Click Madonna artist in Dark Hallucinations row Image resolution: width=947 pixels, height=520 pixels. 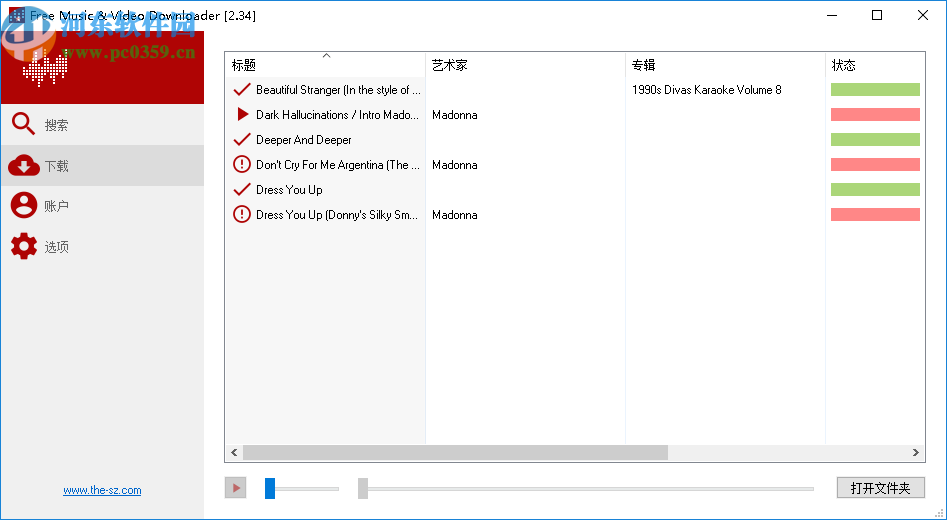(x=455, y=115)
